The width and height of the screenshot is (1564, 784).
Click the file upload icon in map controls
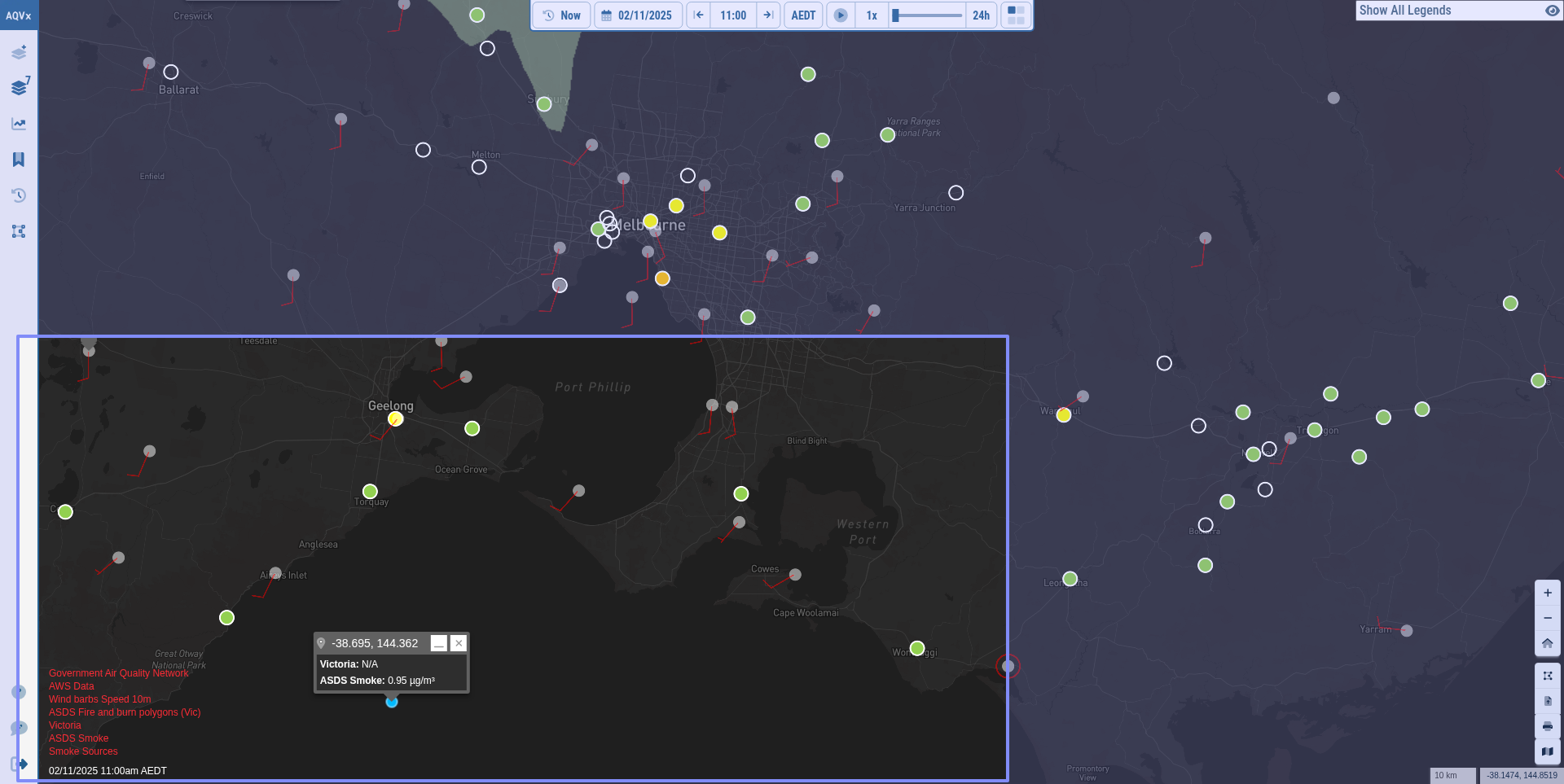tap(1548, 701)
